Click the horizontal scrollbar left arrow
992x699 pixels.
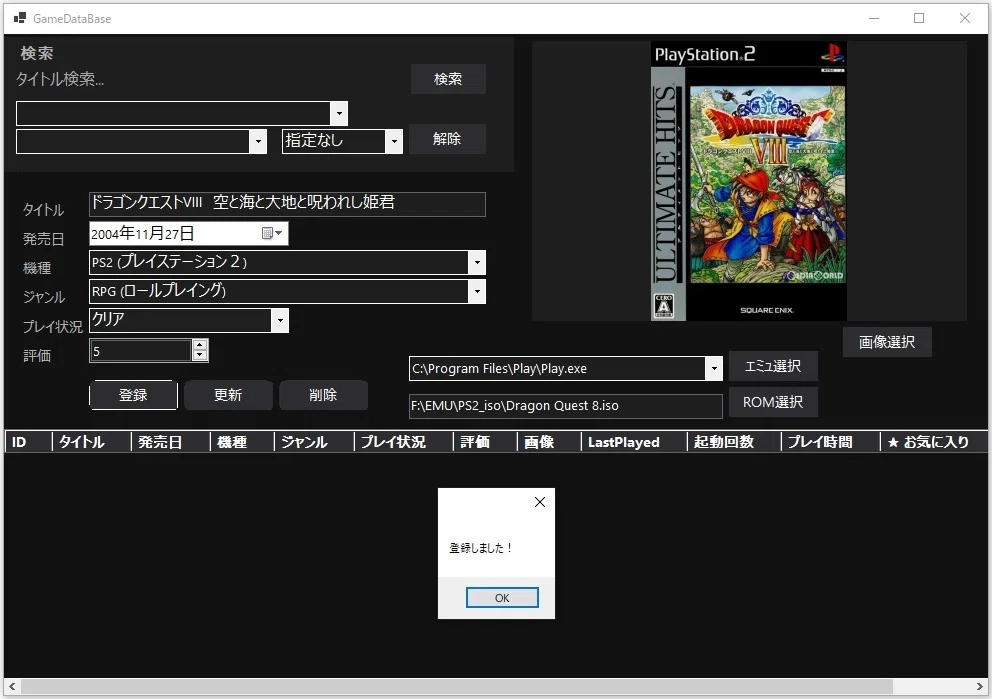point(12,686)
